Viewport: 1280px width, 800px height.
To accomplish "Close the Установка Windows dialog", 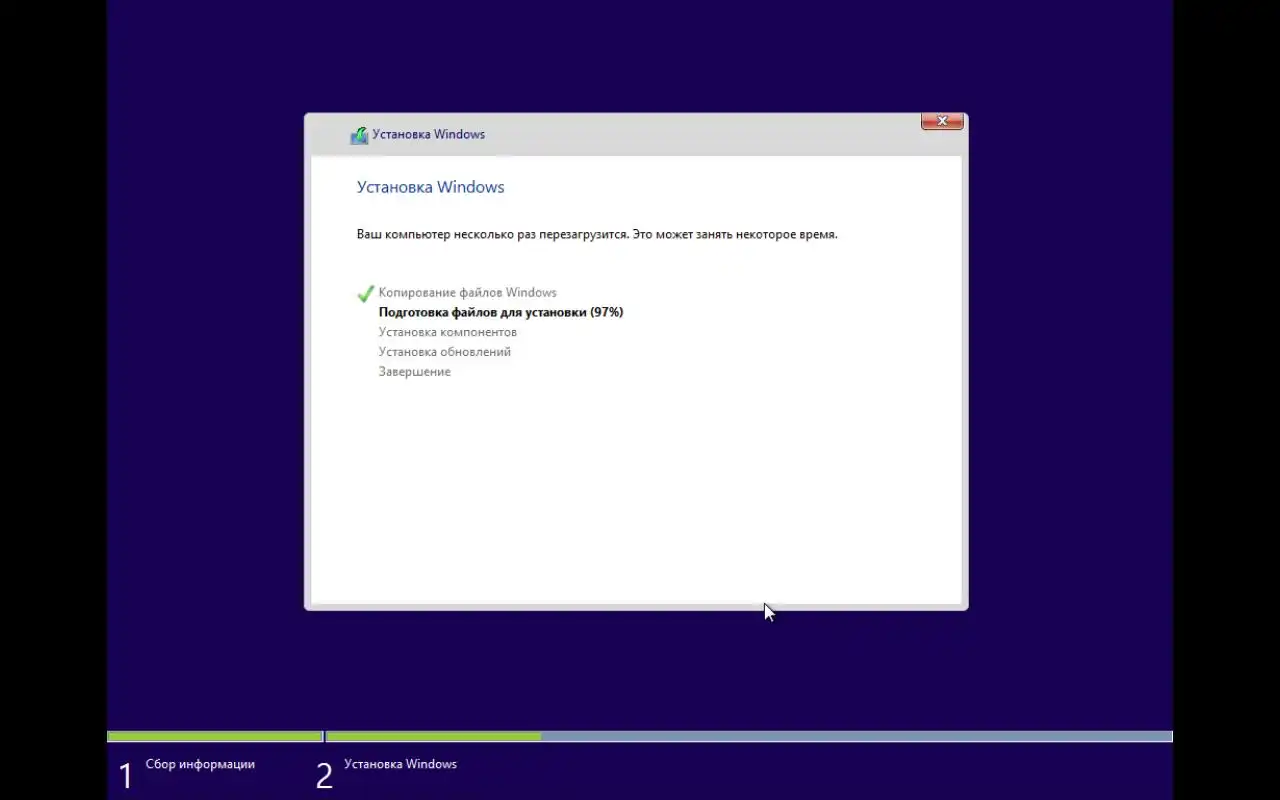I will (942, 121).
